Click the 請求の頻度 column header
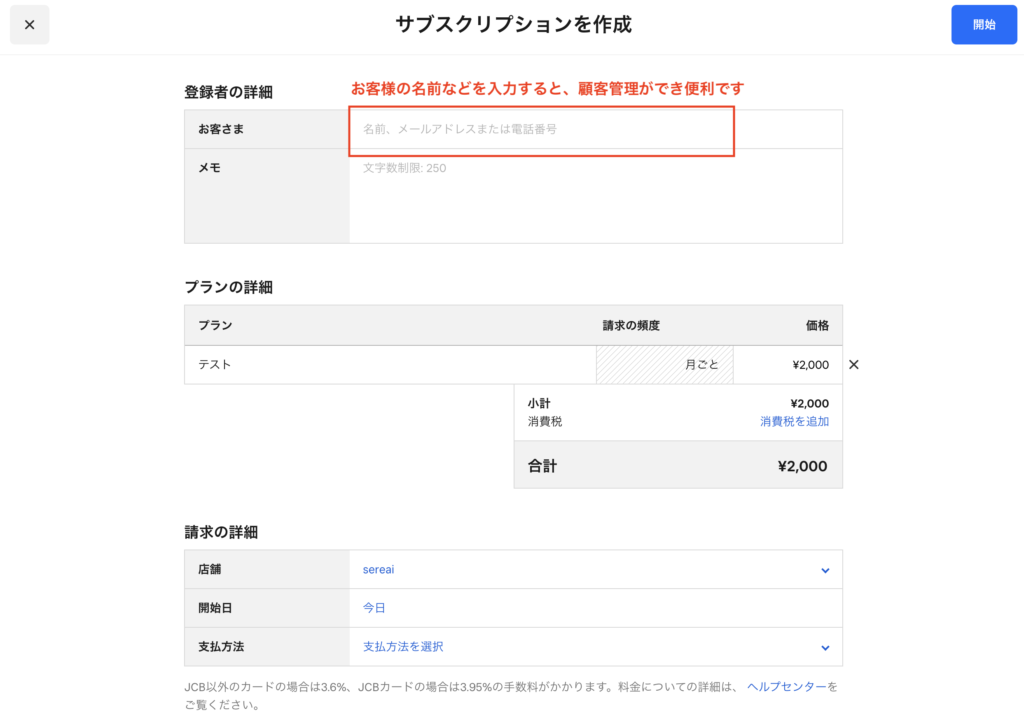The image size is (1024, 722). point(631,326)
